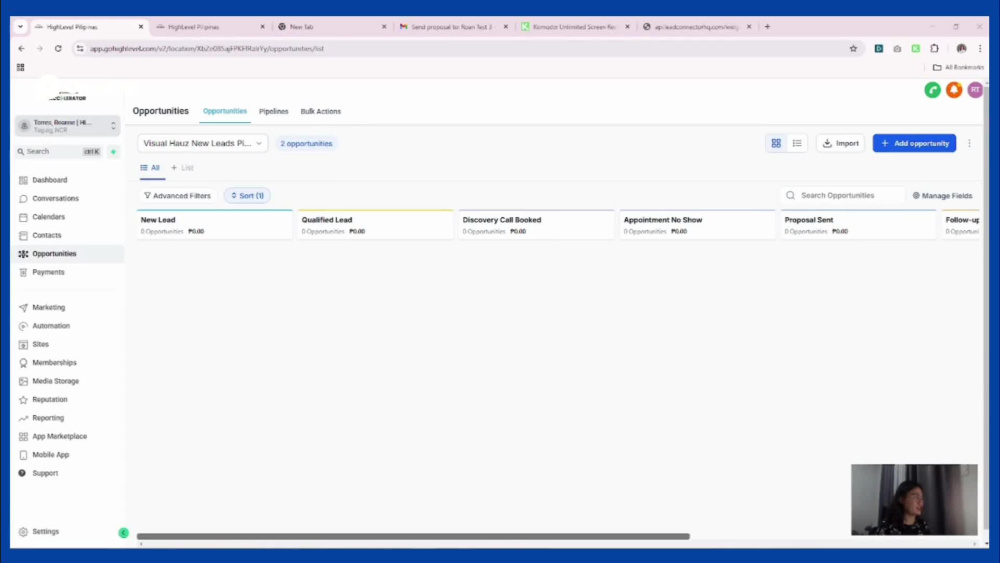
Task: Open browser extensions puzzle icon
Action: tap(935, 48)
